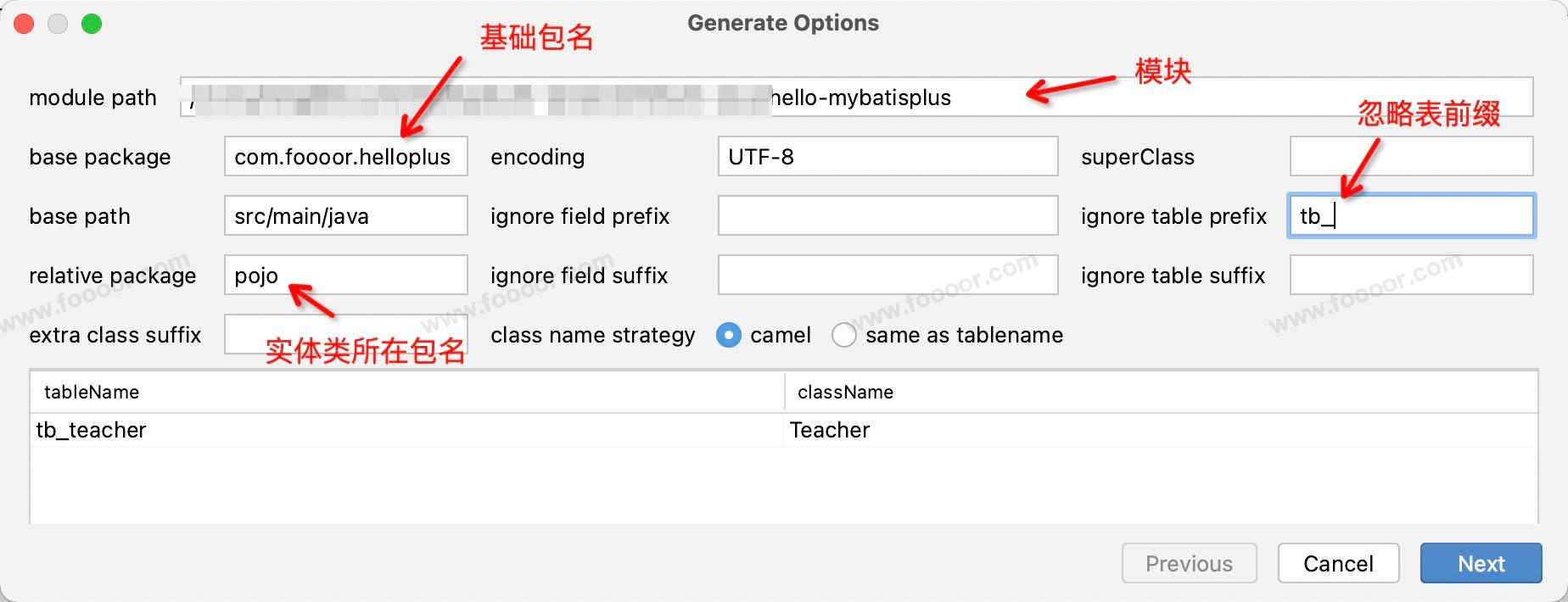The width and height of the screenshot is (1568, 602).
Task: Focus the base package input
Action: tap(345, 157)
